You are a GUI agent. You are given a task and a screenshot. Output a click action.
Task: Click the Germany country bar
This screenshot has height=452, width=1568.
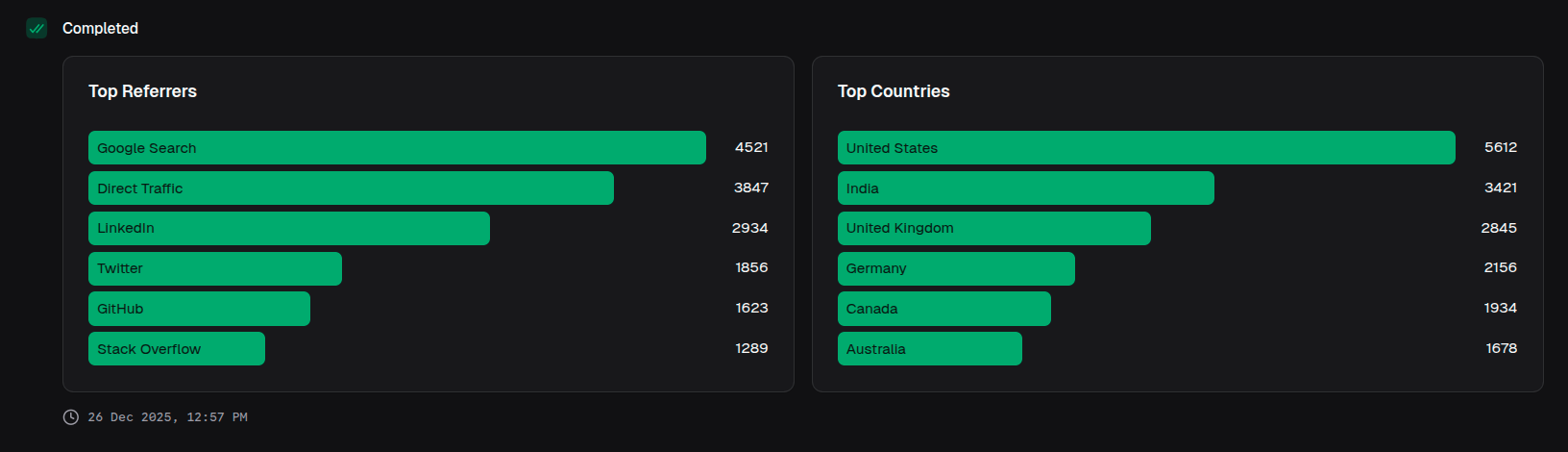point(956,268)
